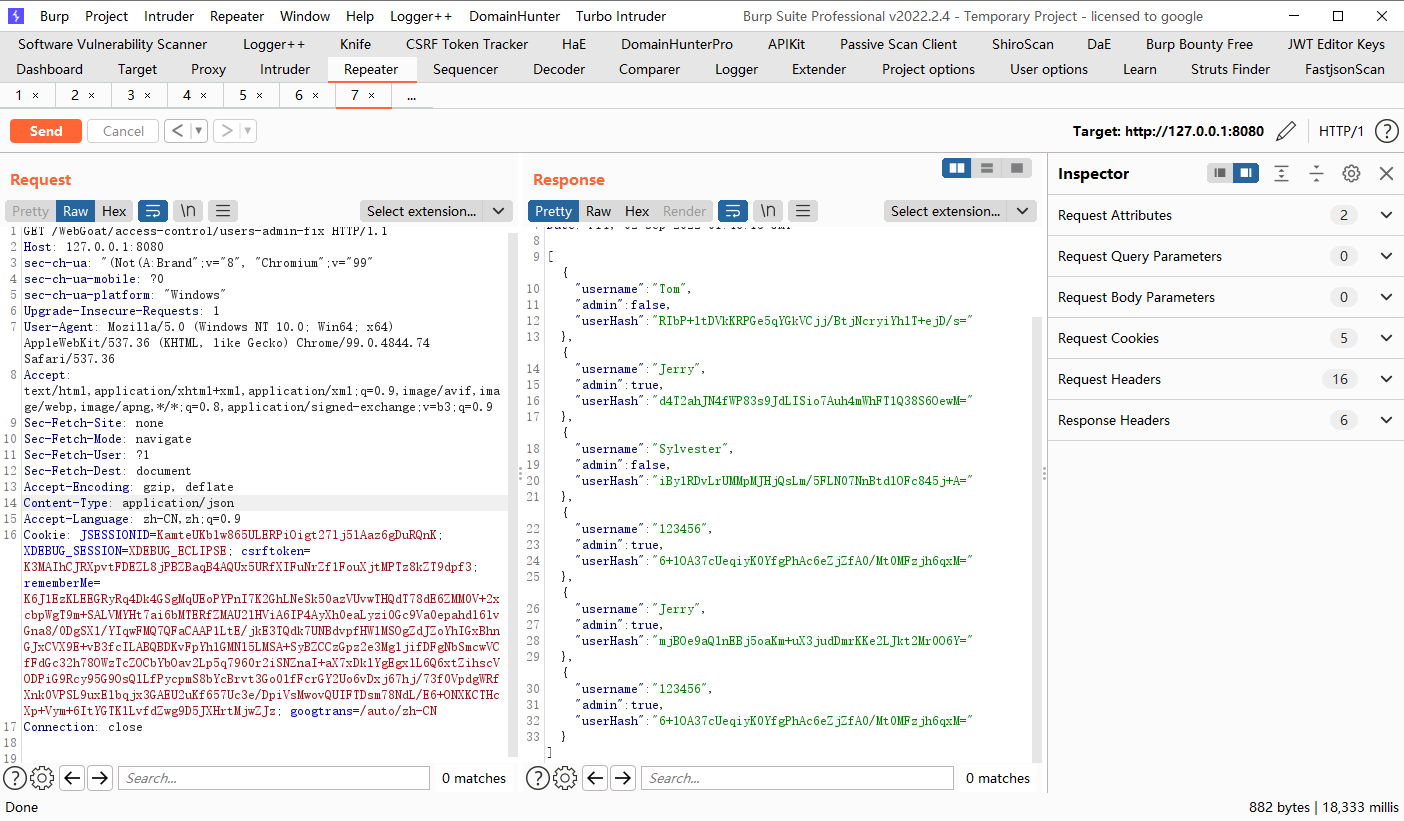Add new Repeater tab with ...

(x=411, y=95)
